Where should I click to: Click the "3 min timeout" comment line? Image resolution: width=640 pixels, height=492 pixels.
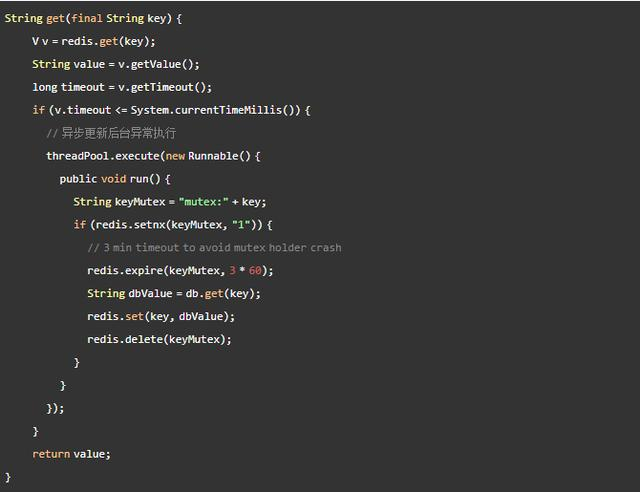(214, 248)
